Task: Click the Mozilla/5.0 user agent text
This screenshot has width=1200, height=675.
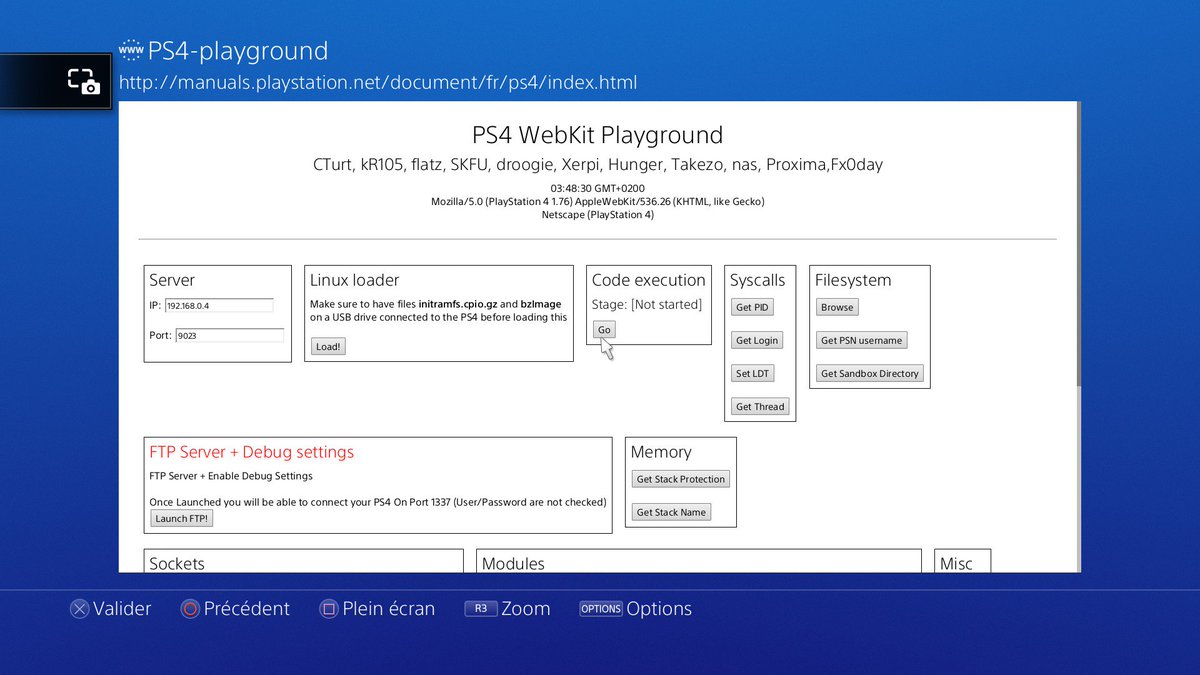Action: 597,201
